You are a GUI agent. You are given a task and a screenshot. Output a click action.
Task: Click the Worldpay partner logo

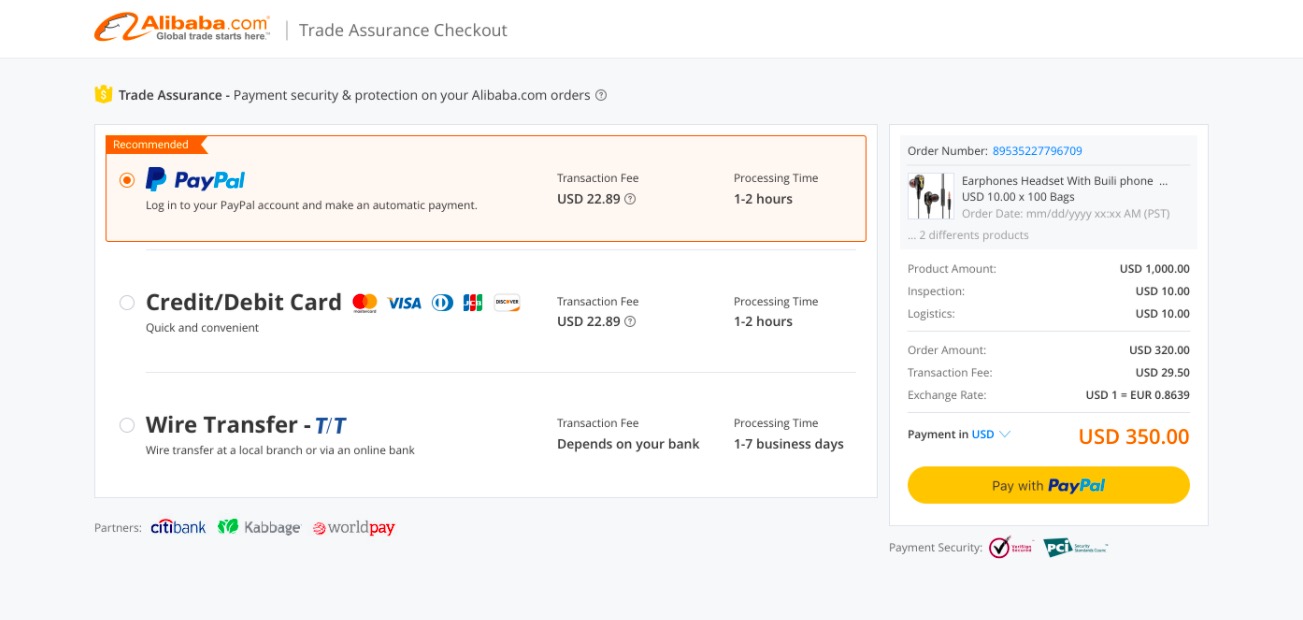[x=354, y=528]
